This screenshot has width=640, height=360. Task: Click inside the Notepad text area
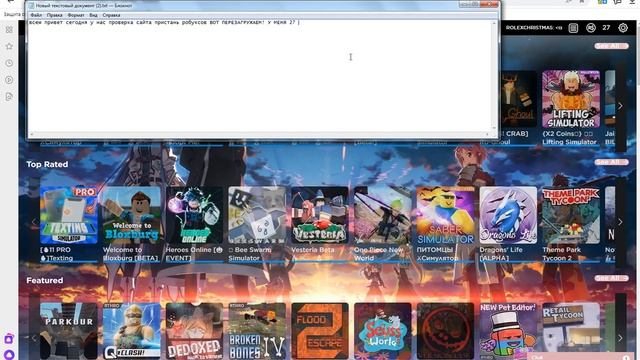point(259,76)
